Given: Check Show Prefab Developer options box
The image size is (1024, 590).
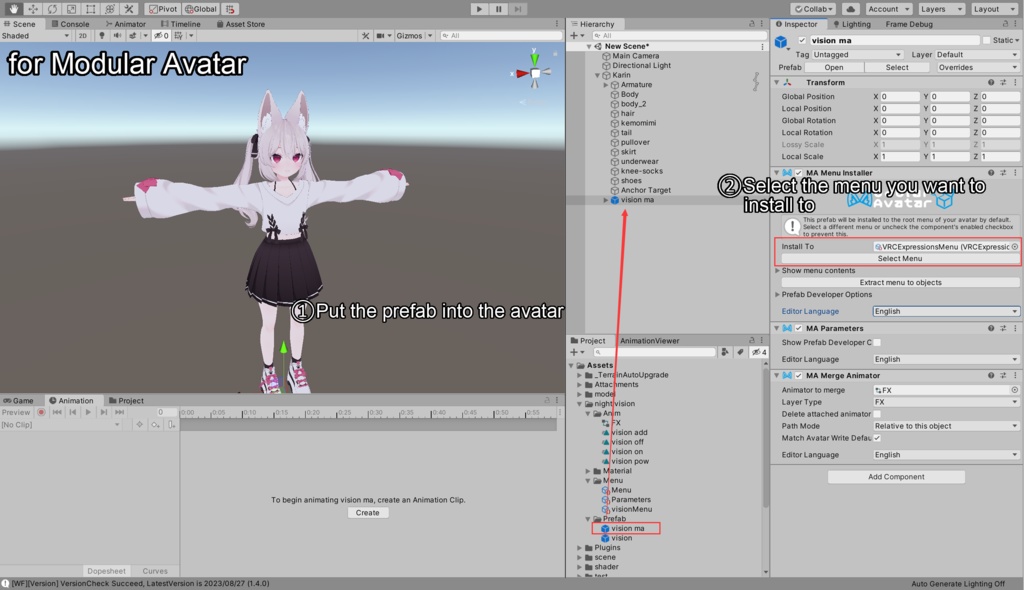Looking at the screenshot, I should (x=877, y=342).
